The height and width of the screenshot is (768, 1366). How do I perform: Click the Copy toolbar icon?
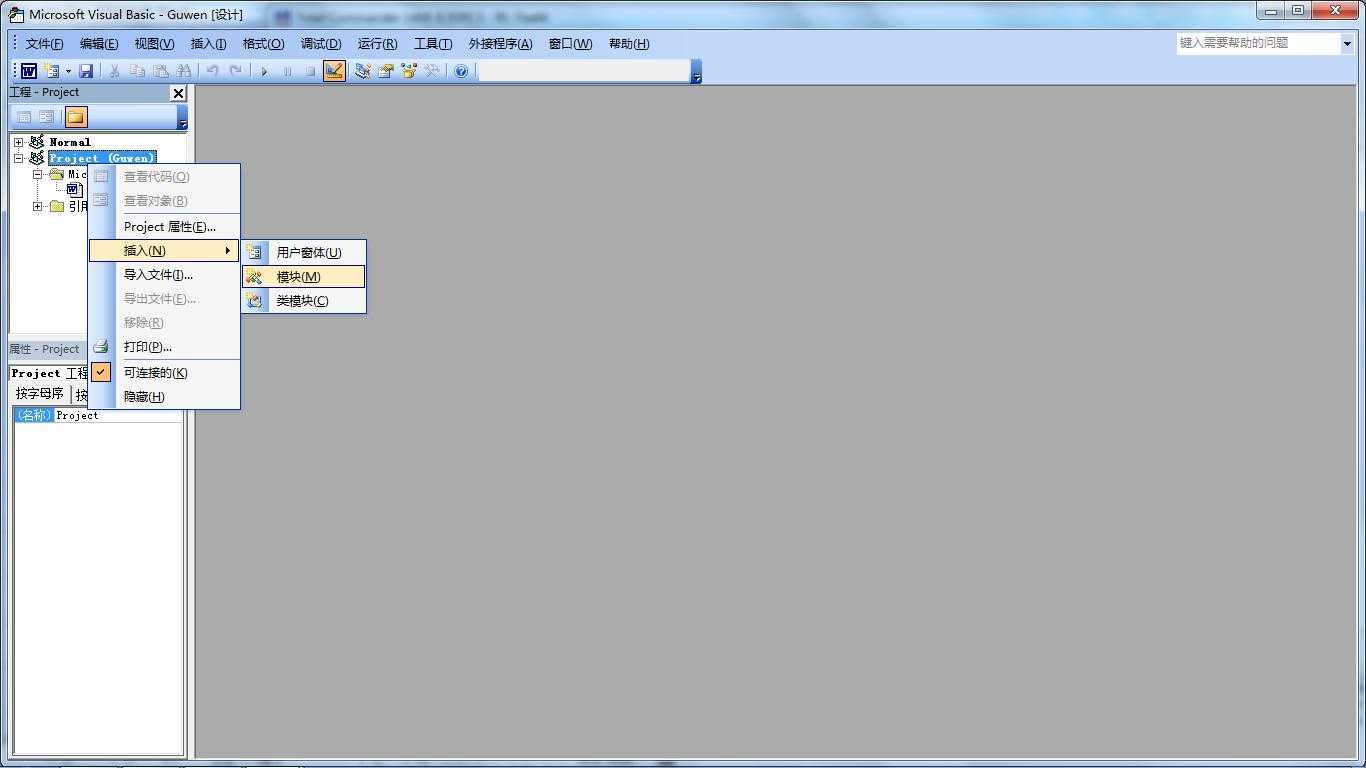click(137, 71)
